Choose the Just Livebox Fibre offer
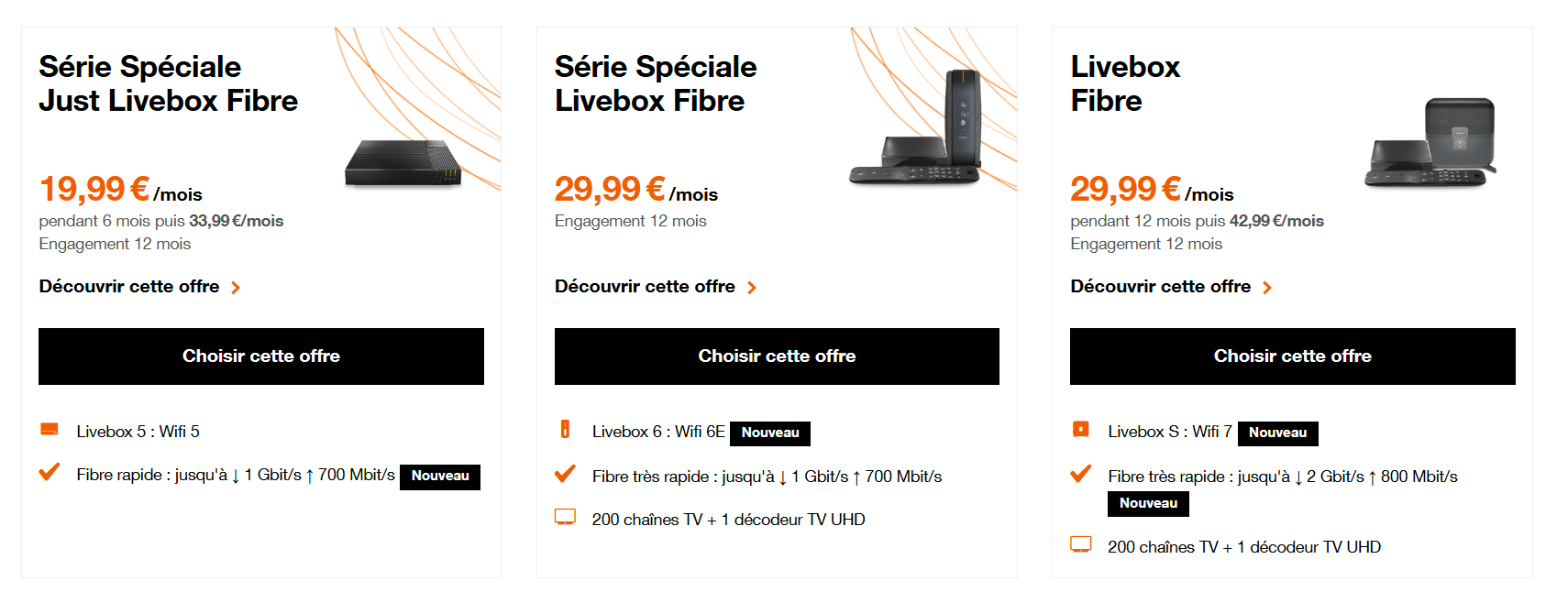 (x=261, y=356)
